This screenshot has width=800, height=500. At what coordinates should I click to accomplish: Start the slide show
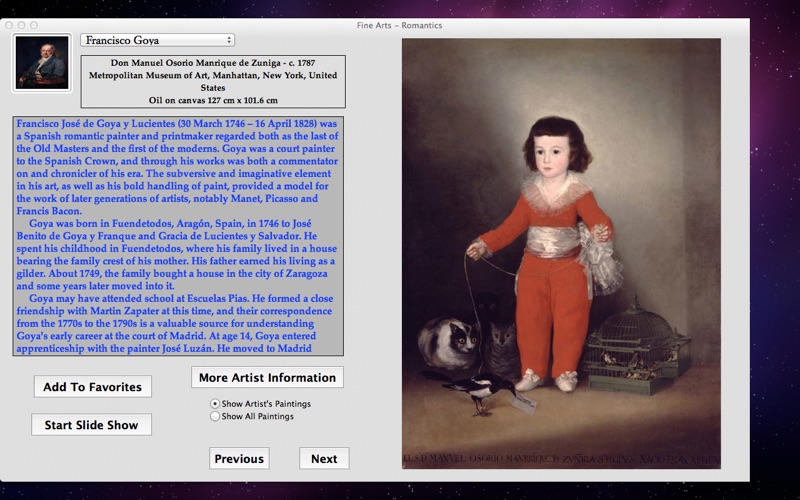point(91,424)
